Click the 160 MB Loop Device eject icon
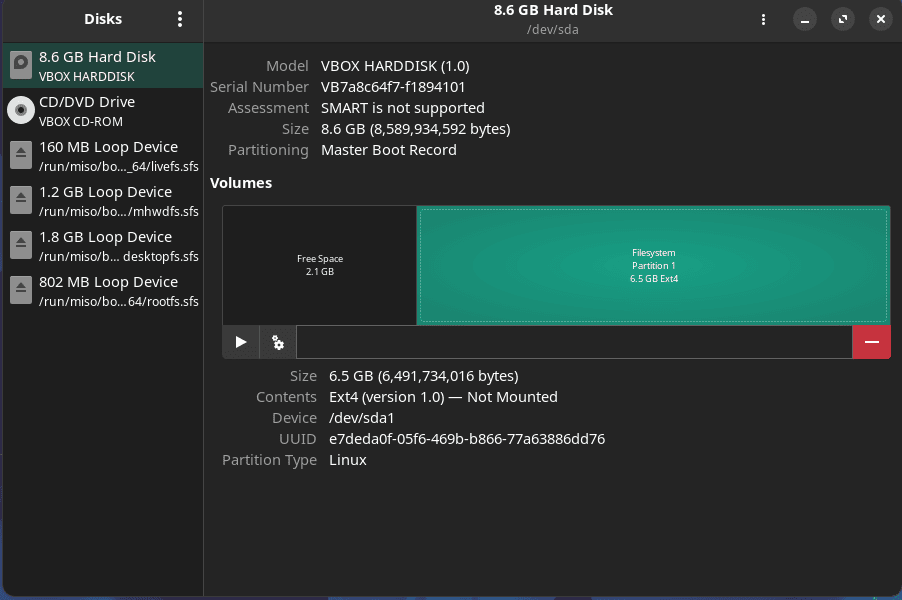902x600 pixels. coord(21,155)
